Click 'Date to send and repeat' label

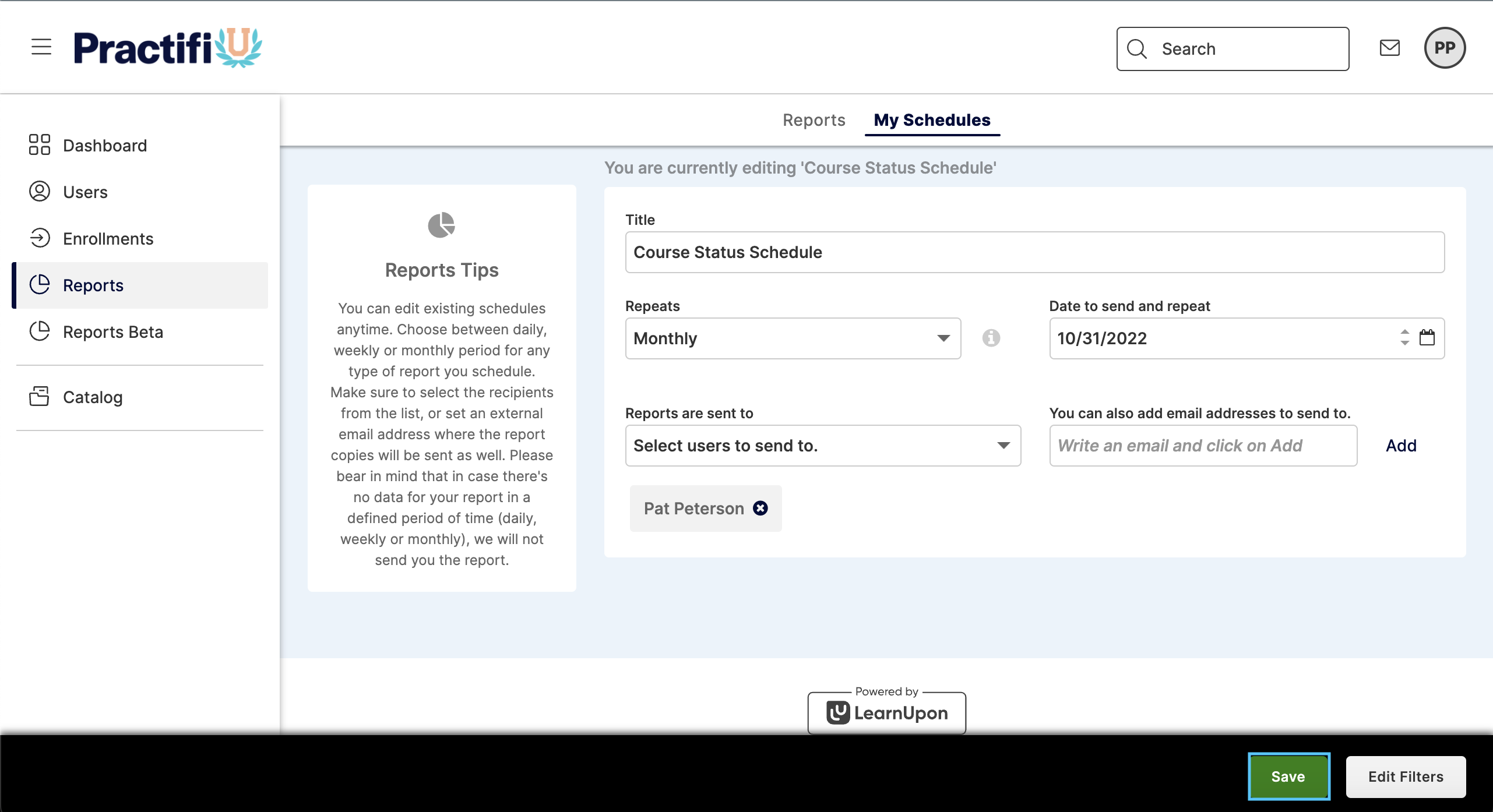click(1130, 306)
